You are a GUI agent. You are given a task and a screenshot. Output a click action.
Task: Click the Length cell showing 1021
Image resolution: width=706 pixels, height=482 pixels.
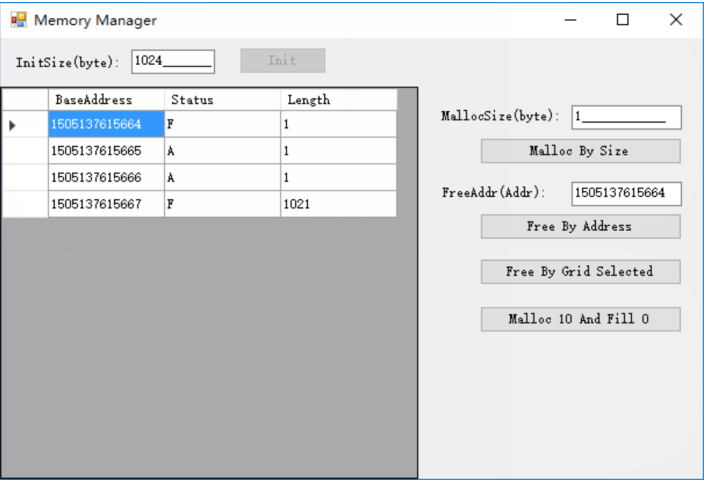point(338,204)
